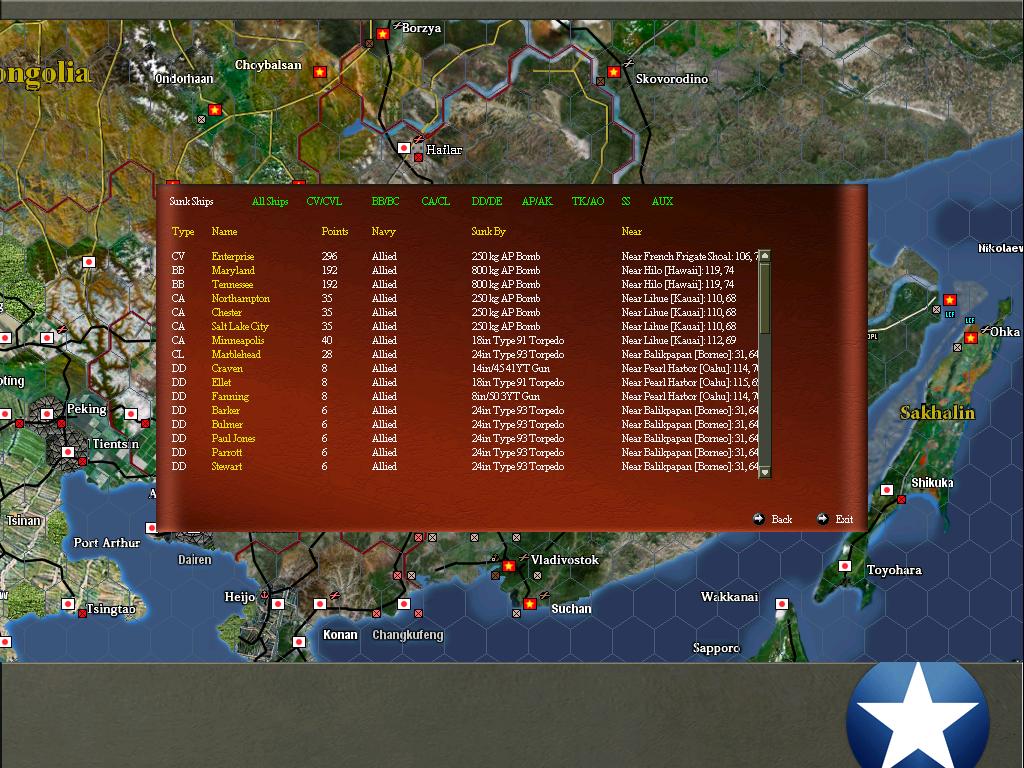
Task: Select the Marblehead ship name
Action: pos(236,355)
